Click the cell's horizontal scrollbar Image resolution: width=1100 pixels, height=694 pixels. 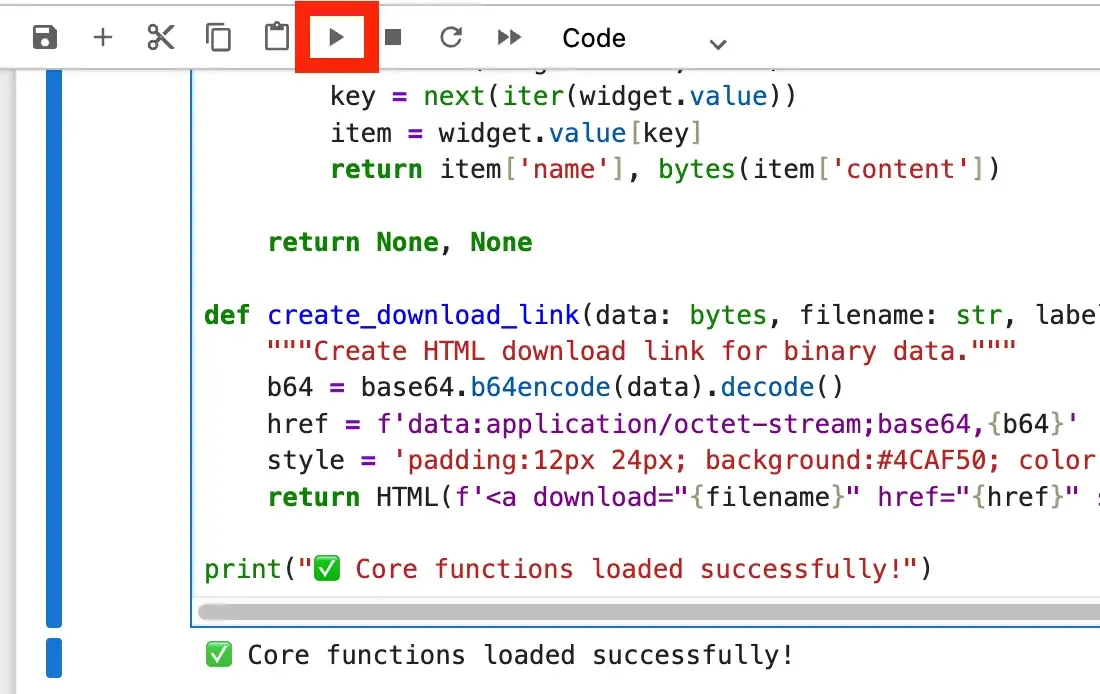coord(649,612)
